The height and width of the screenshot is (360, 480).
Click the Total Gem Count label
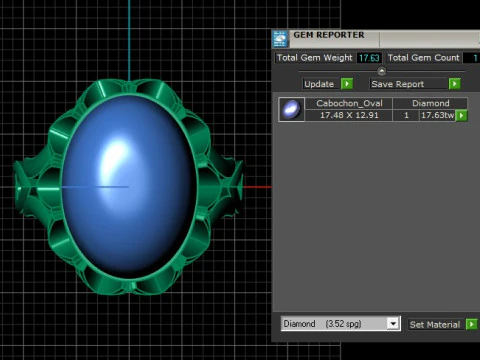(x=423, y=58)
